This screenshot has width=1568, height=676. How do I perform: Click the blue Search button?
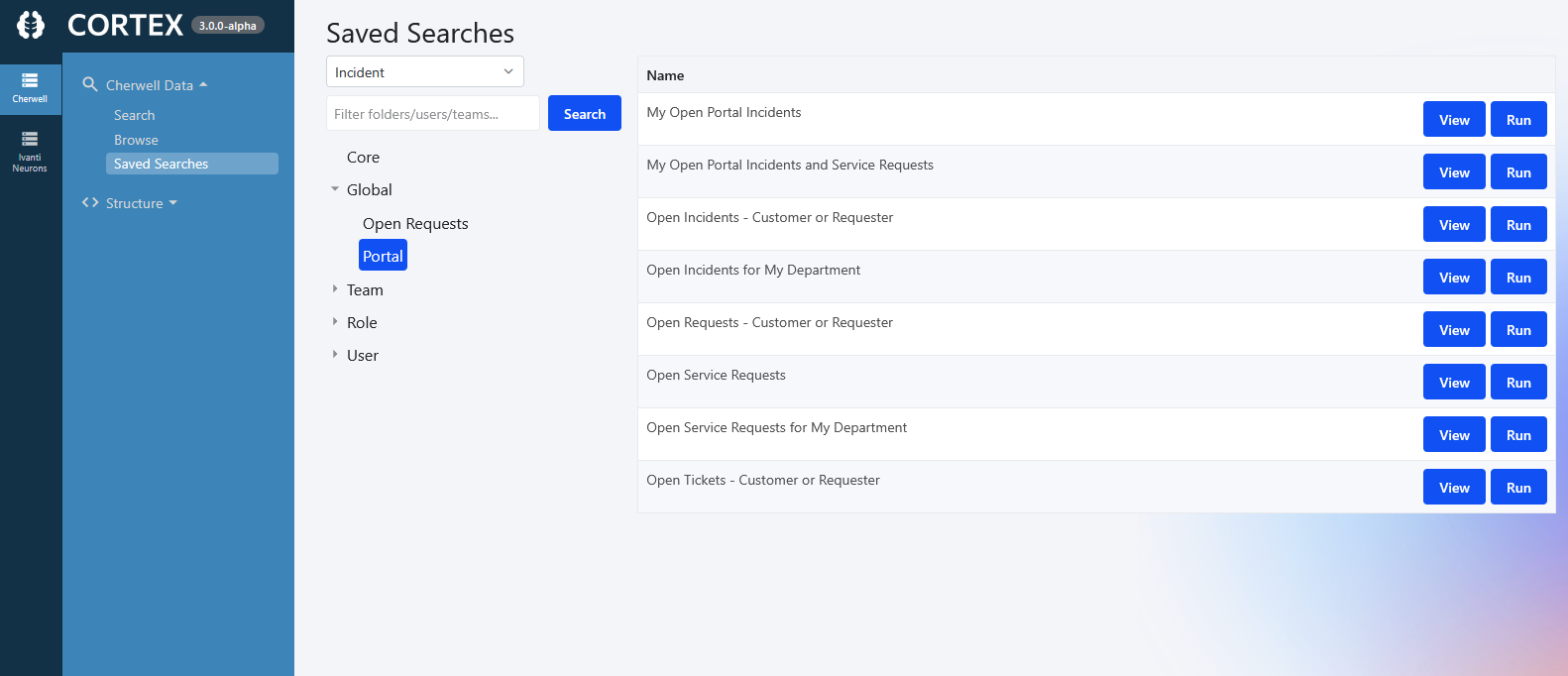click(584, 114)
